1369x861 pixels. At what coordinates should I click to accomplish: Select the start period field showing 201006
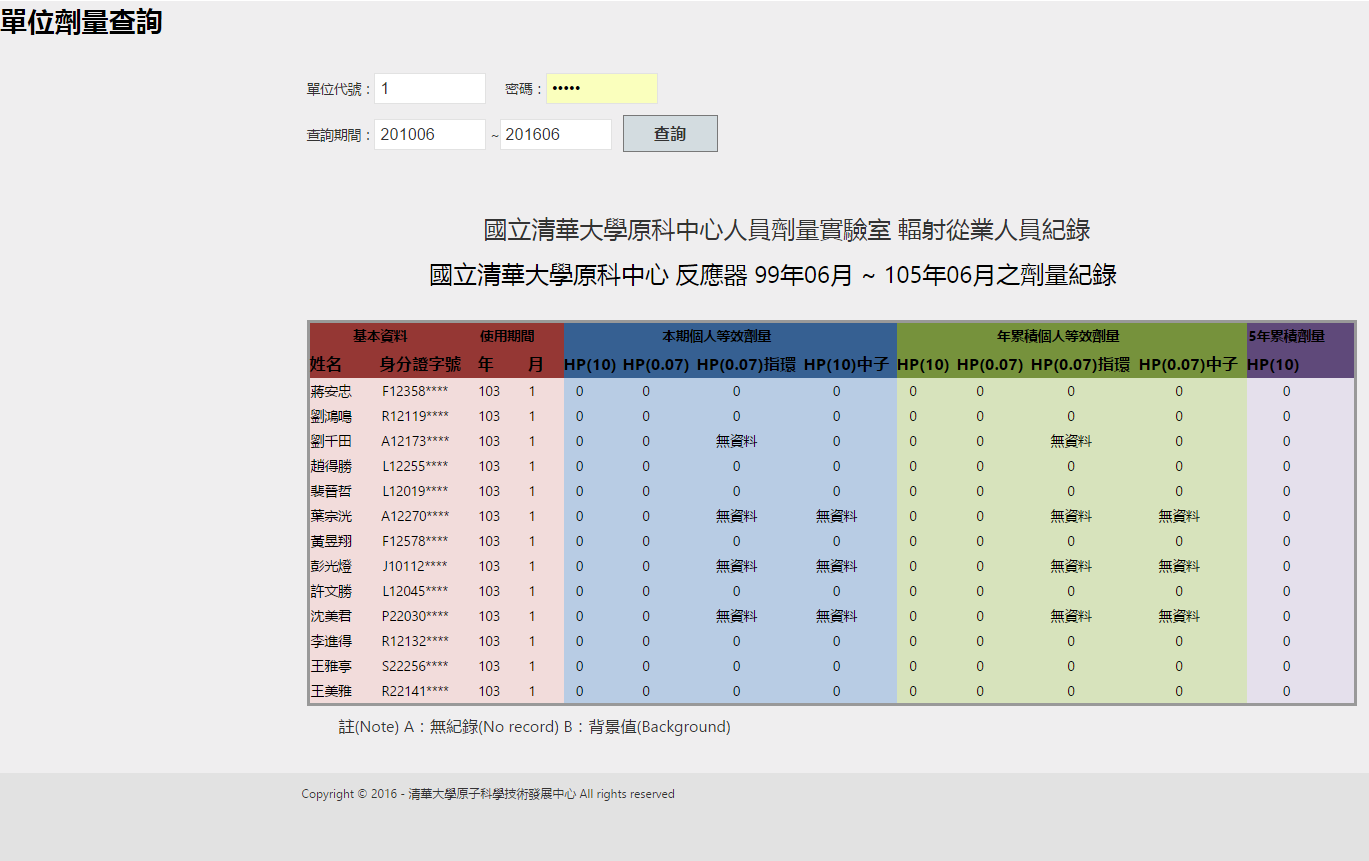coord(430,134)
